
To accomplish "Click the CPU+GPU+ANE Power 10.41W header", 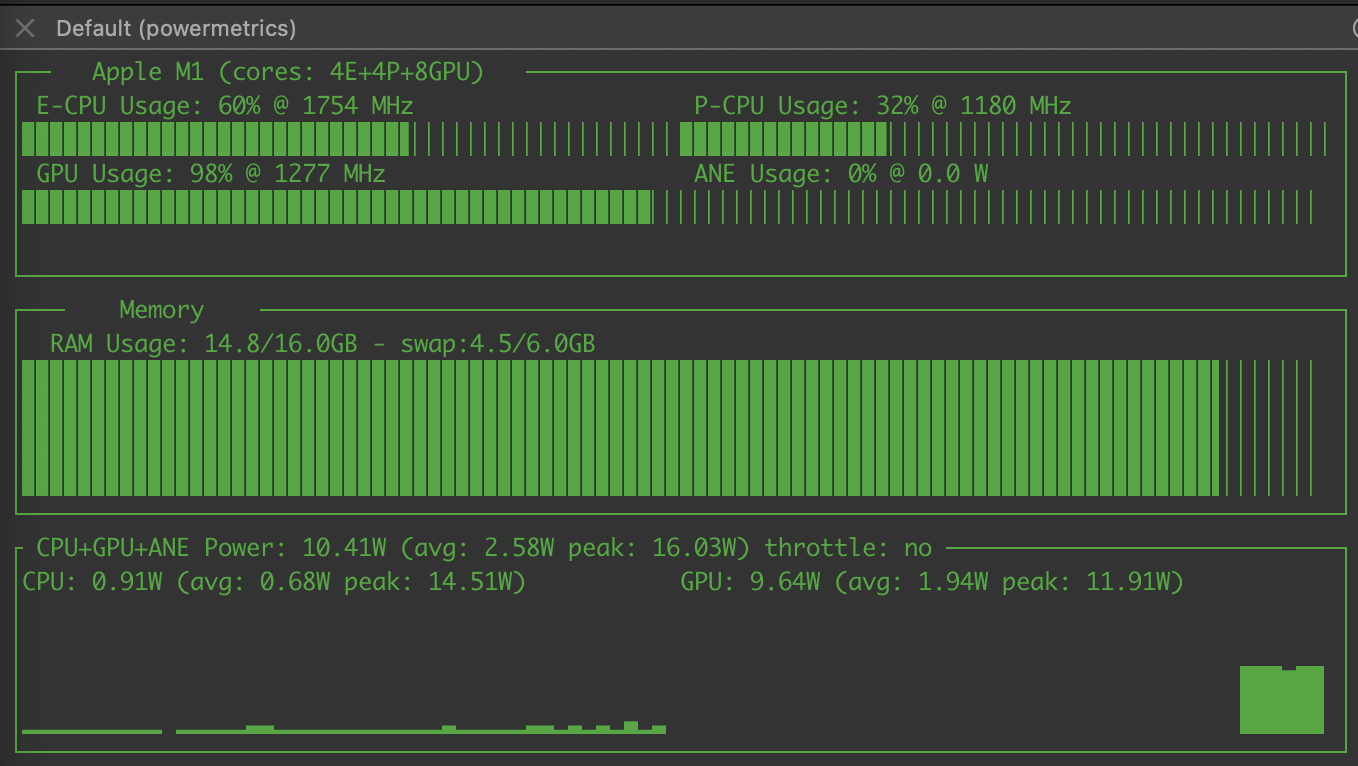I will 484,548.
